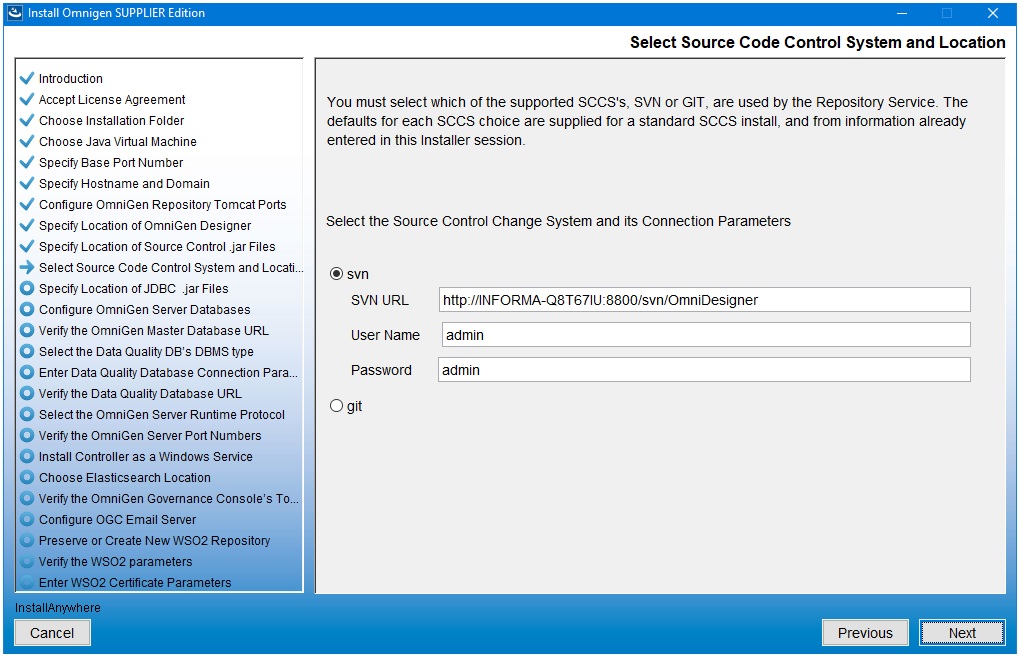Close the installer window
The height and width of the screenshot is (657, 1020).
tap(993, 13)
